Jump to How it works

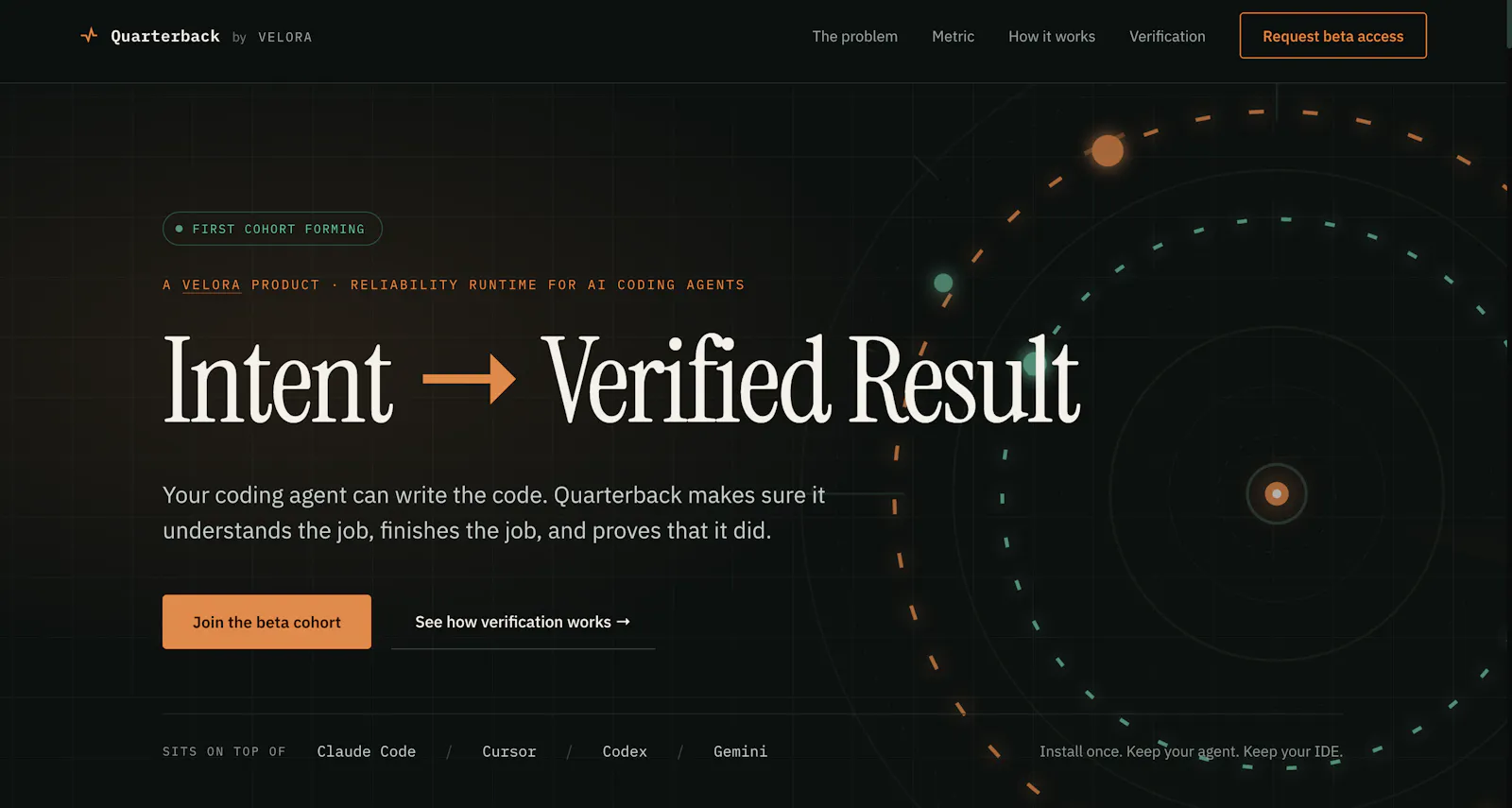1052,36
